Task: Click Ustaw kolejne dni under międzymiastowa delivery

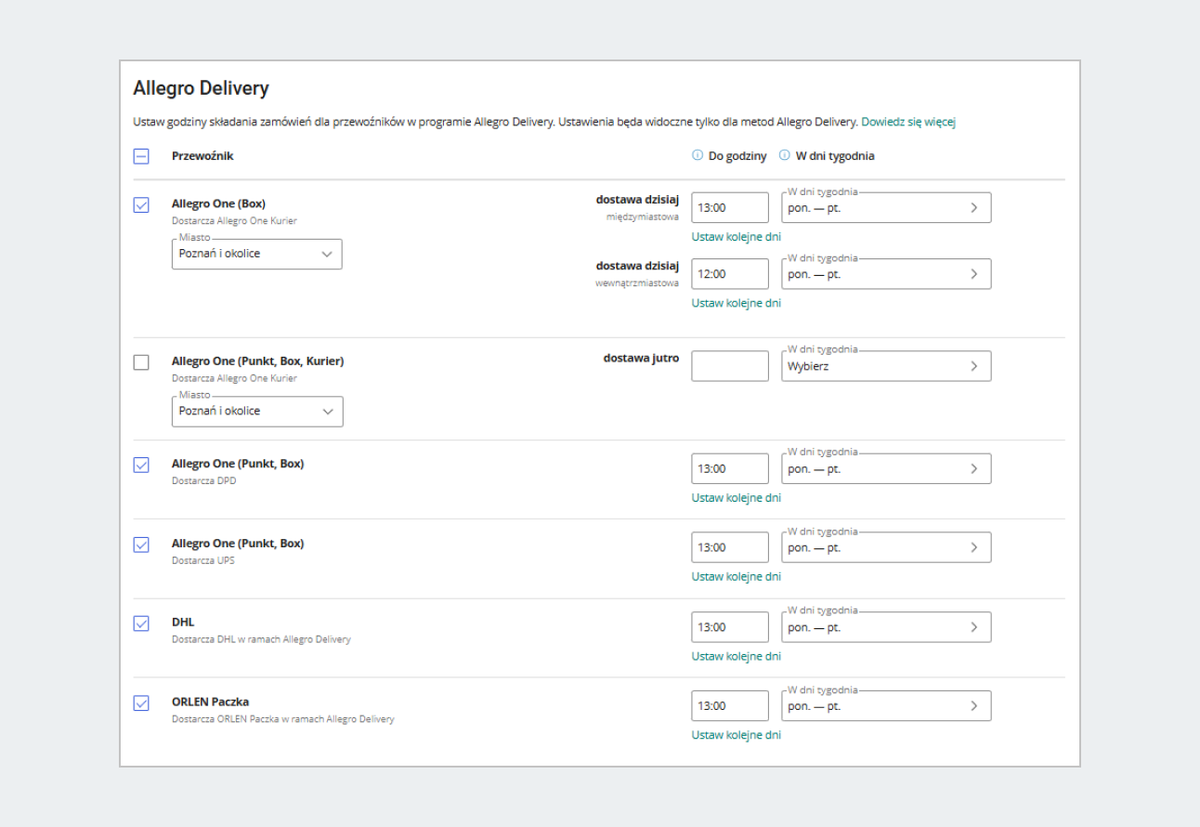Action: tap(736, 237)
